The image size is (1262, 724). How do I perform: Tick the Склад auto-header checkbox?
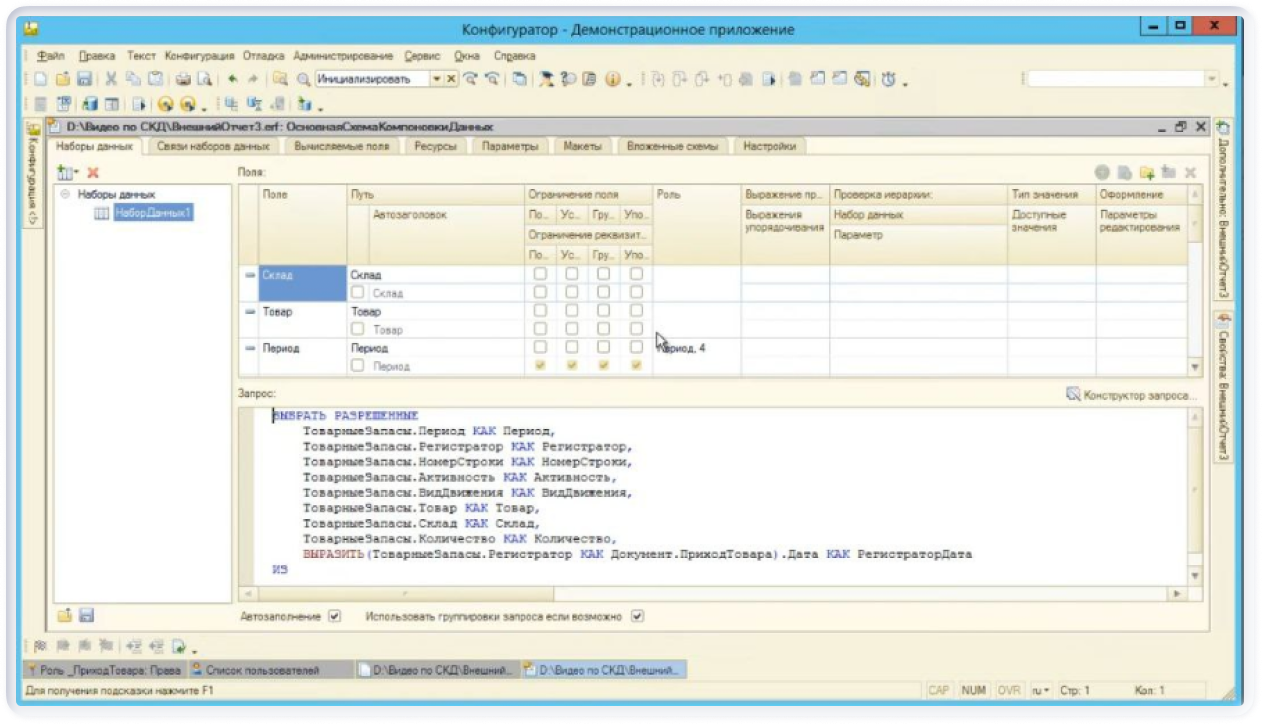(x=358, y=293)
